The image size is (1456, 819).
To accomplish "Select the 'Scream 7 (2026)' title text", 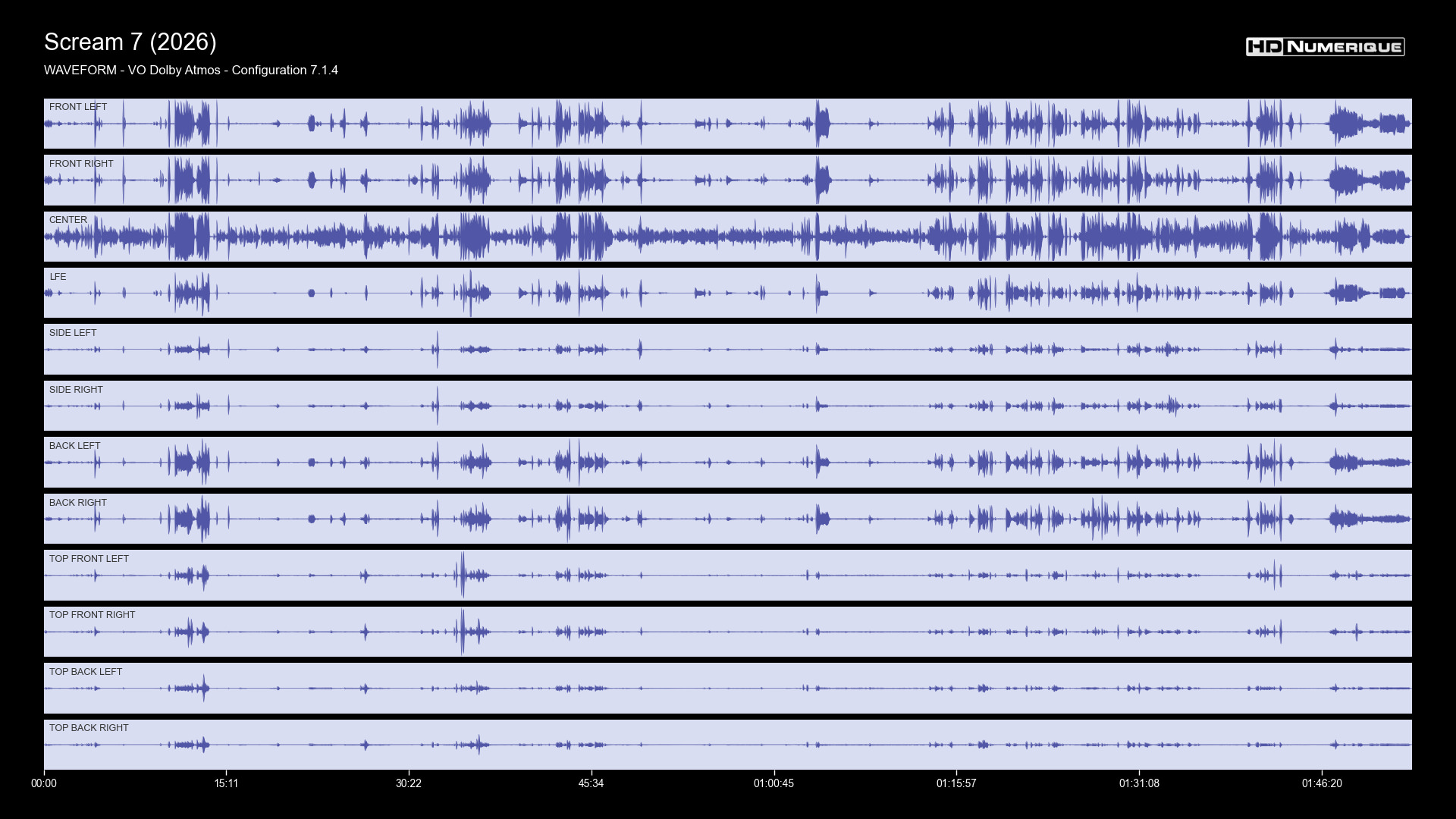I will click(130, 42).
